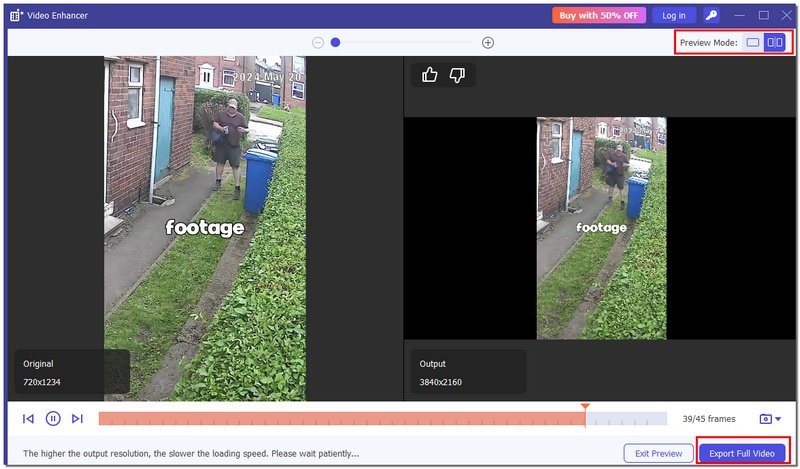
Task: Enable side-by-side comparison preview mode
Action: (775, 43)
